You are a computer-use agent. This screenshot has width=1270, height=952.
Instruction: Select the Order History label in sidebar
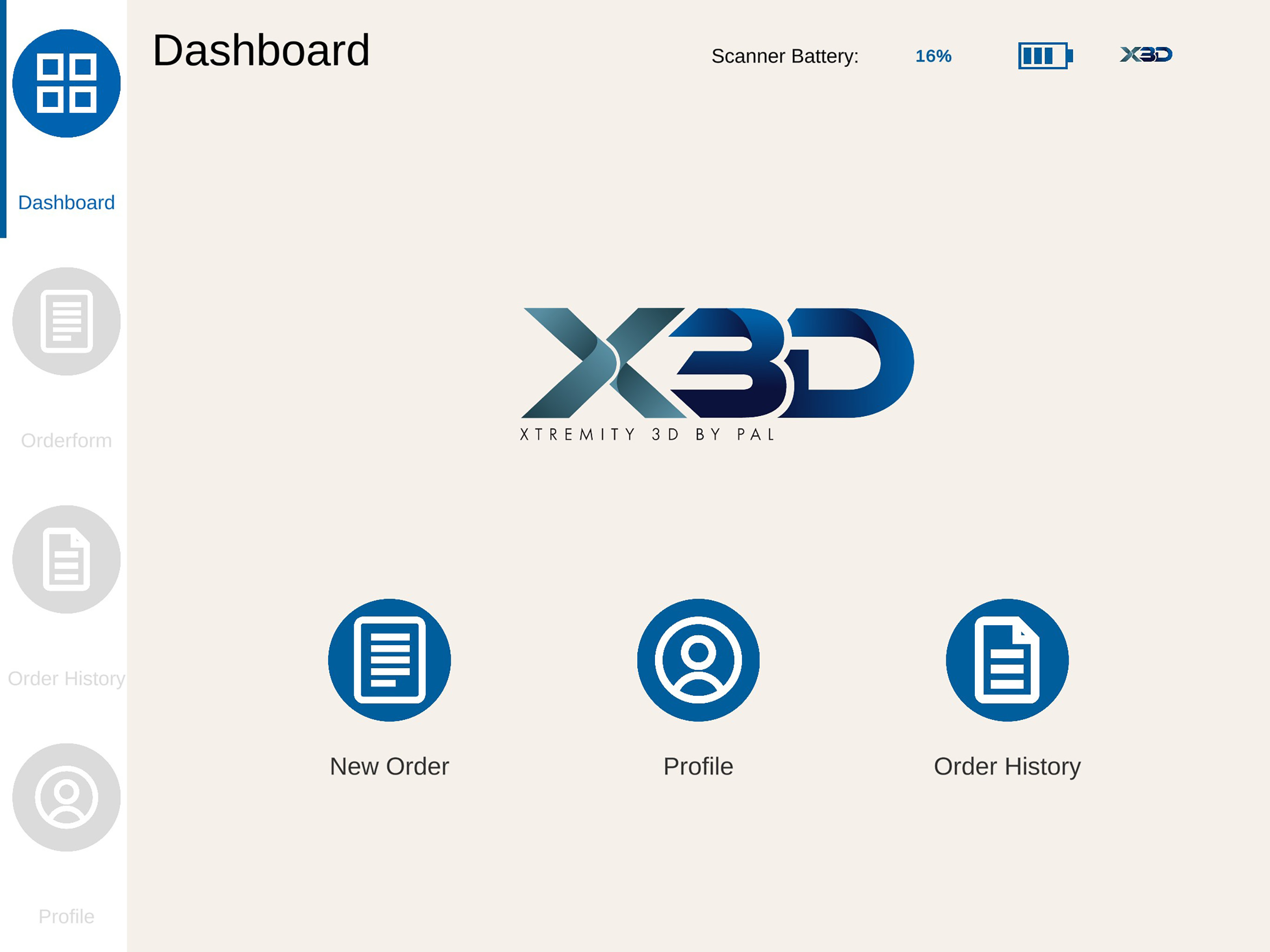66,679
